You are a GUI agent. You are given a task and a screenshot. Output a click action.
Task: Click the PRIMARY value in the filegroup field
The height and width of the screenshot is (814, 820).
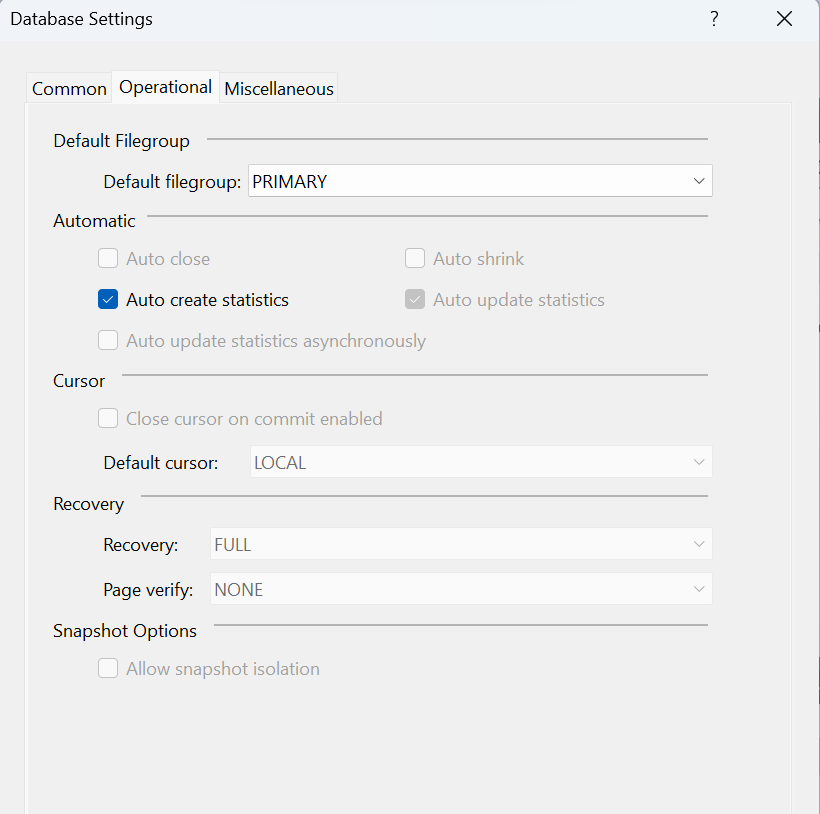(290, 180)
